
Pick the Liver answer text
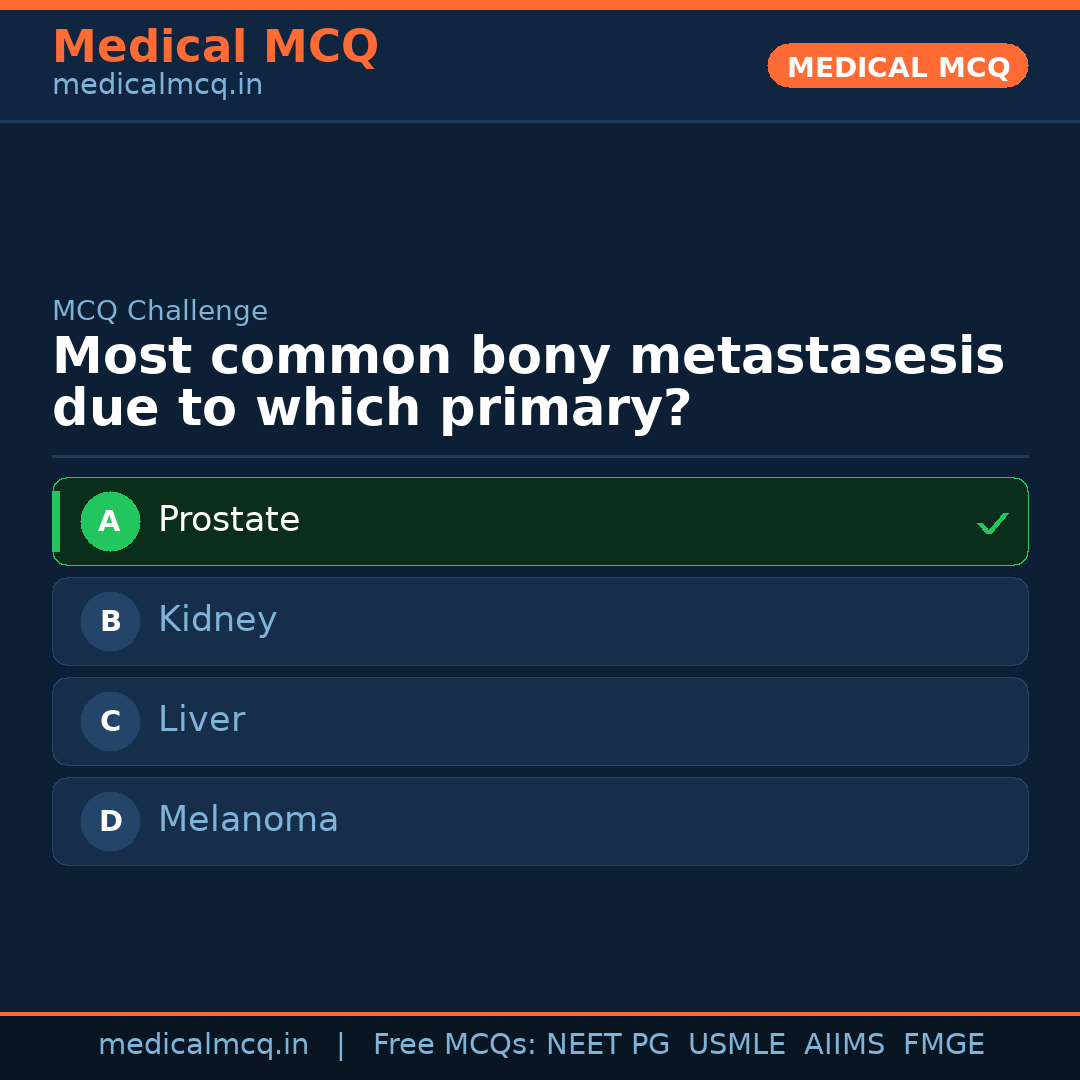click(201, 720)
